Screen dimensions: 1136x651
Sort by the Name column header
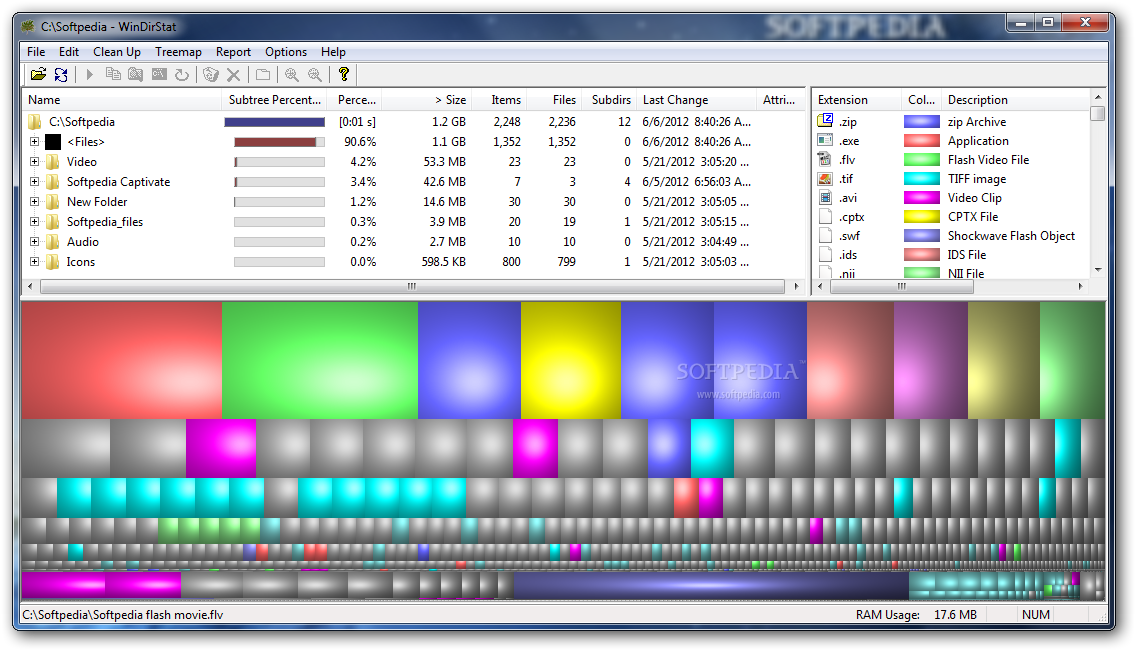coord(122,100)
